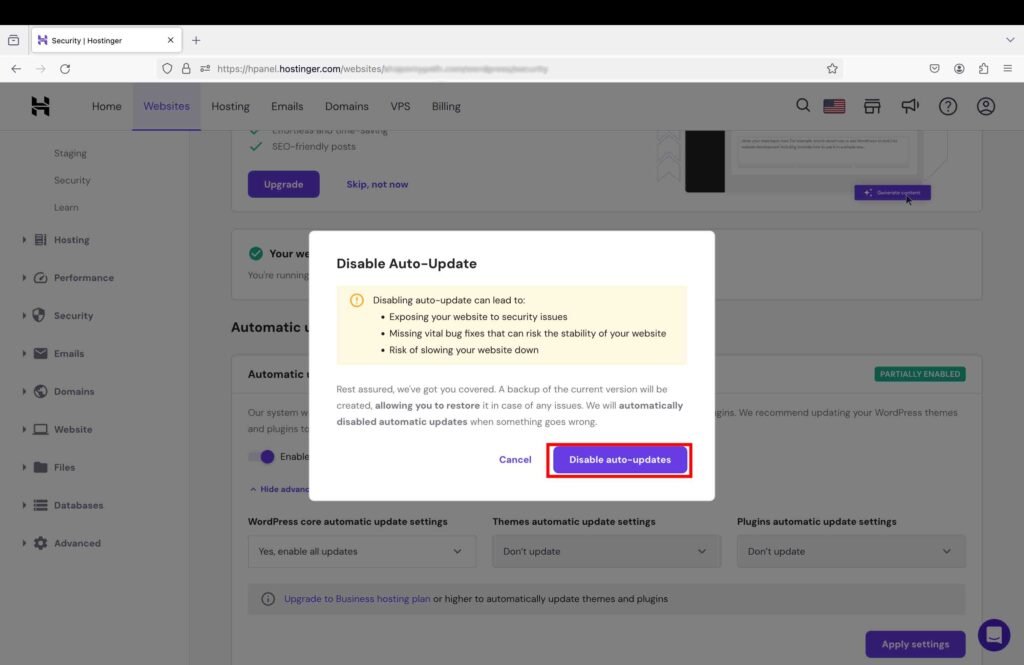Screen dimensions: 1024x665
Task: Open the Emails top nav tab
Action: click(287, 106)
